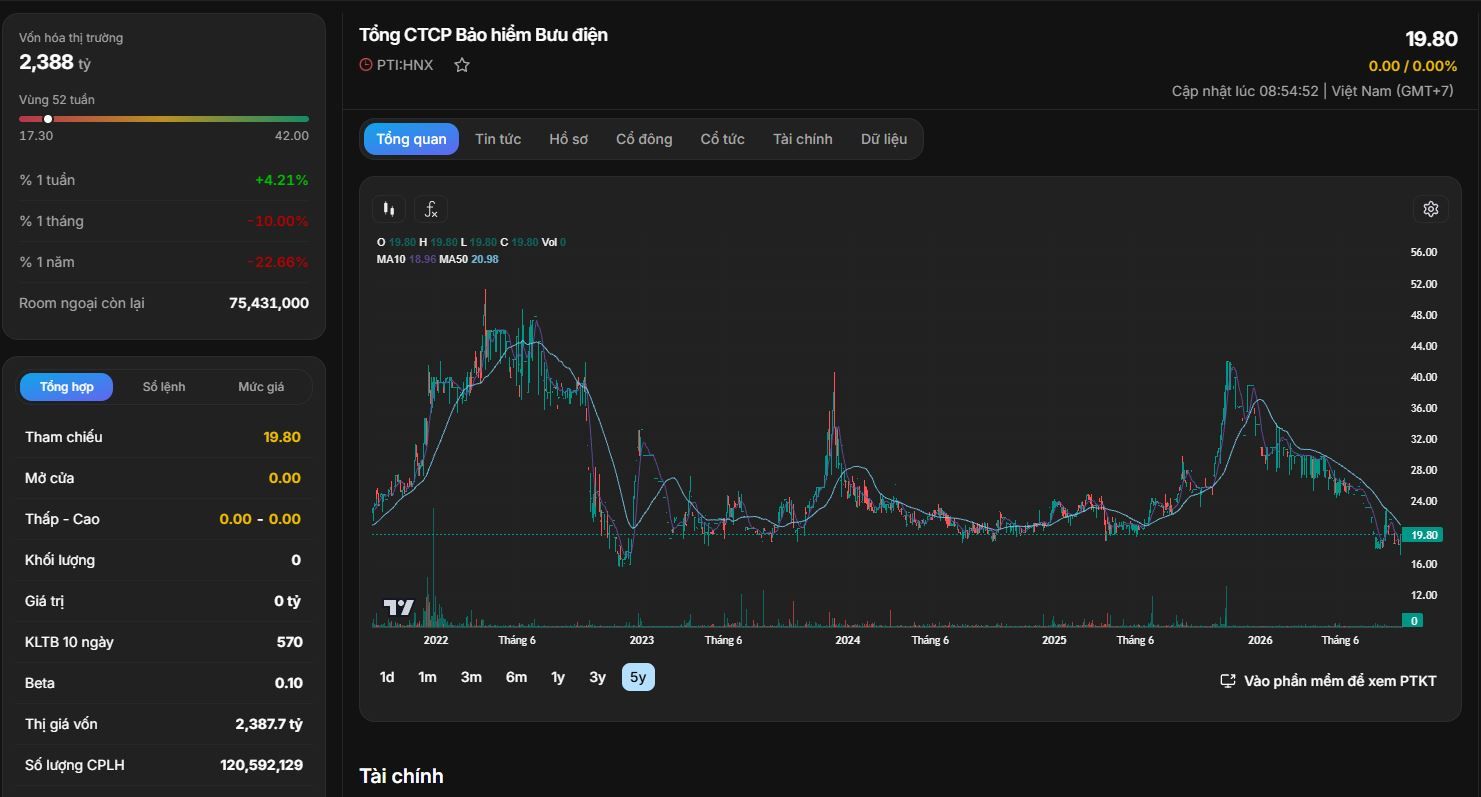Open the Mức giá panel tab
The width and height of the screenshot is (1481, 797).
tap(261, 387)
